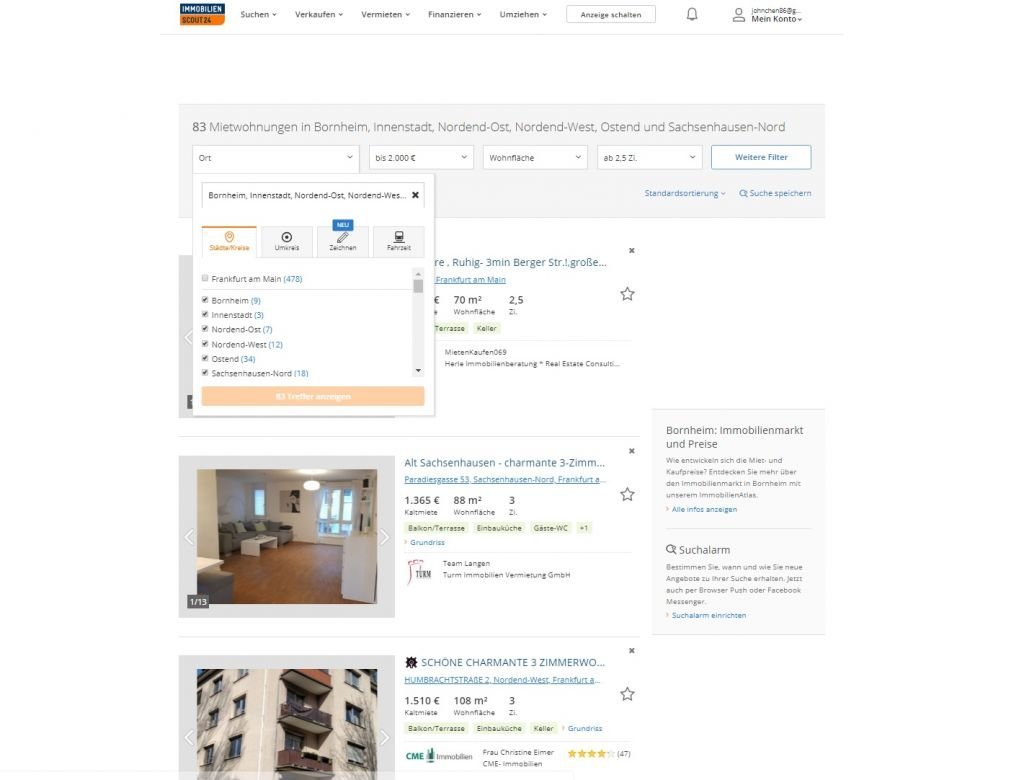Viewport: 1024px width, 780px height.
Task: Open the Finanzieren menu
Action: (x=454, y=15)
